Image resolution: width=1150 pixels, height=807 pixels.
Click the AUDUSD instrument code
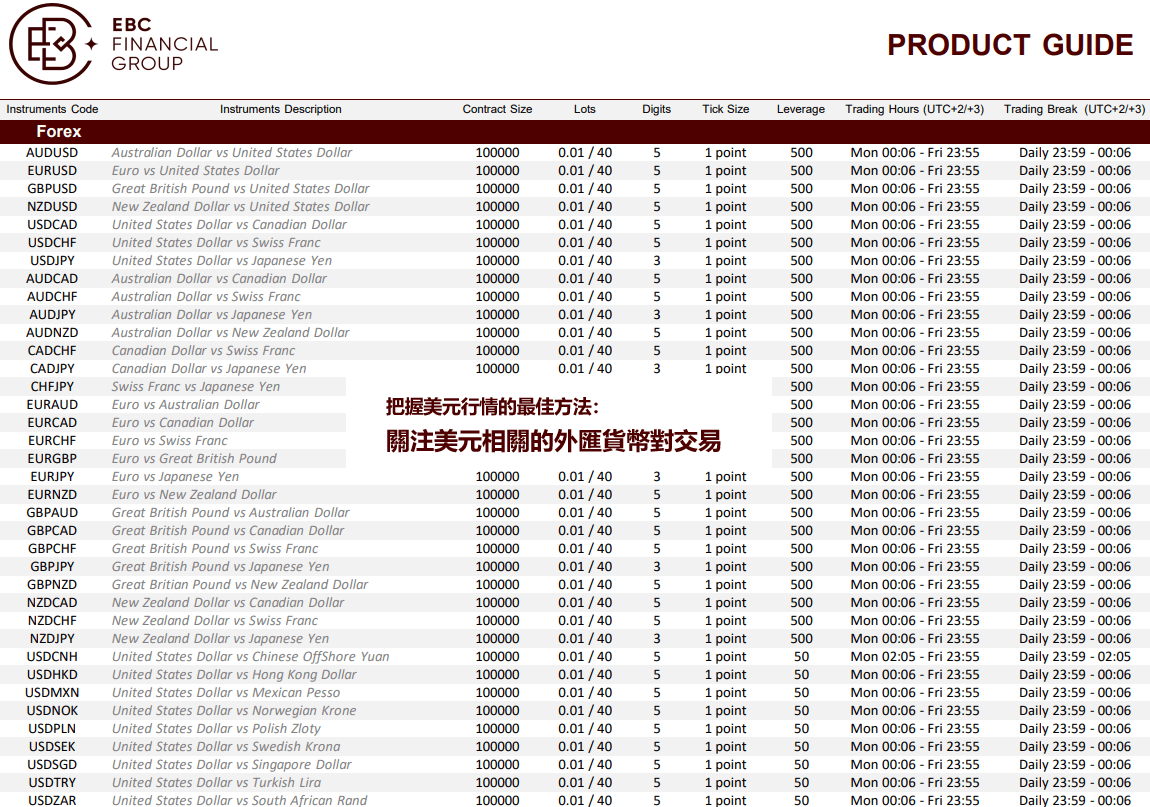point(52,153)
